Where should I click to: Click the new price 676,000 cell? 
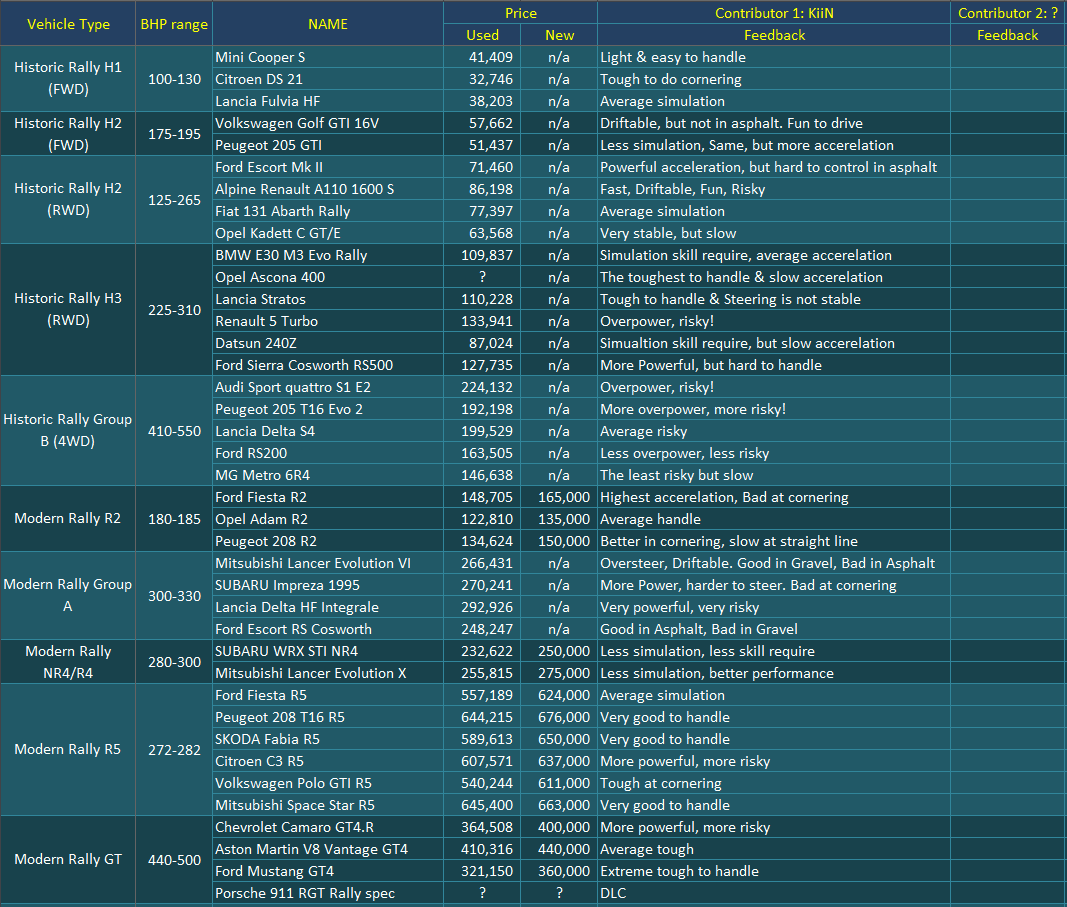point(560,717)
